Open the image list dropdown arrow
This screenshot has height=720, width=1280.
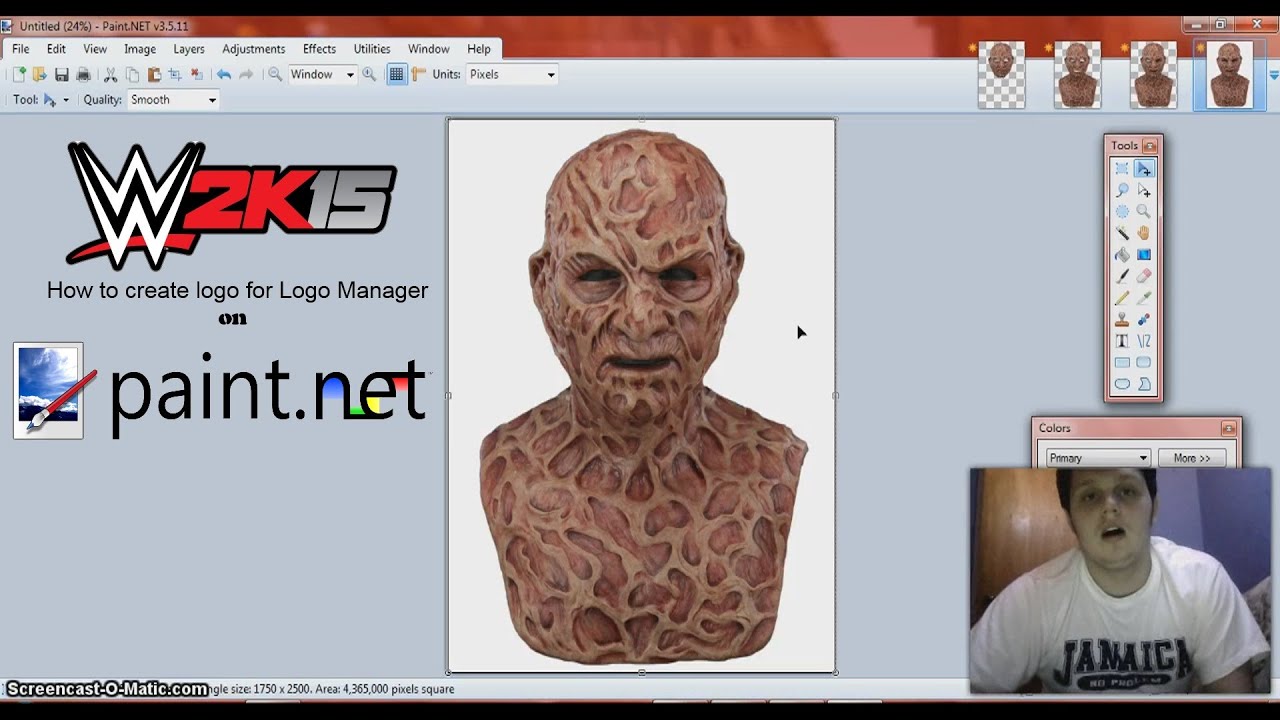1274,75
